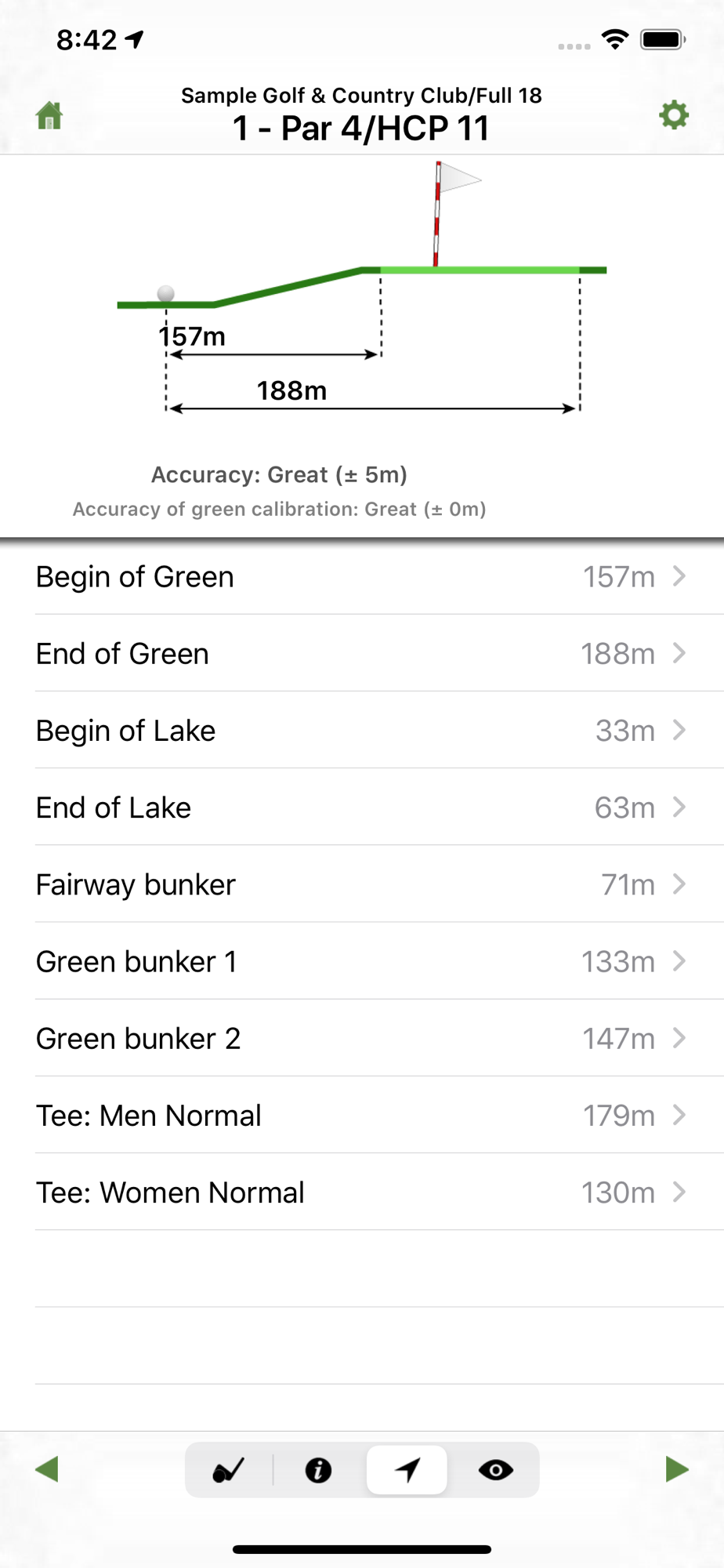
Task: Switch to the info tab
Action: point(318,1470)
